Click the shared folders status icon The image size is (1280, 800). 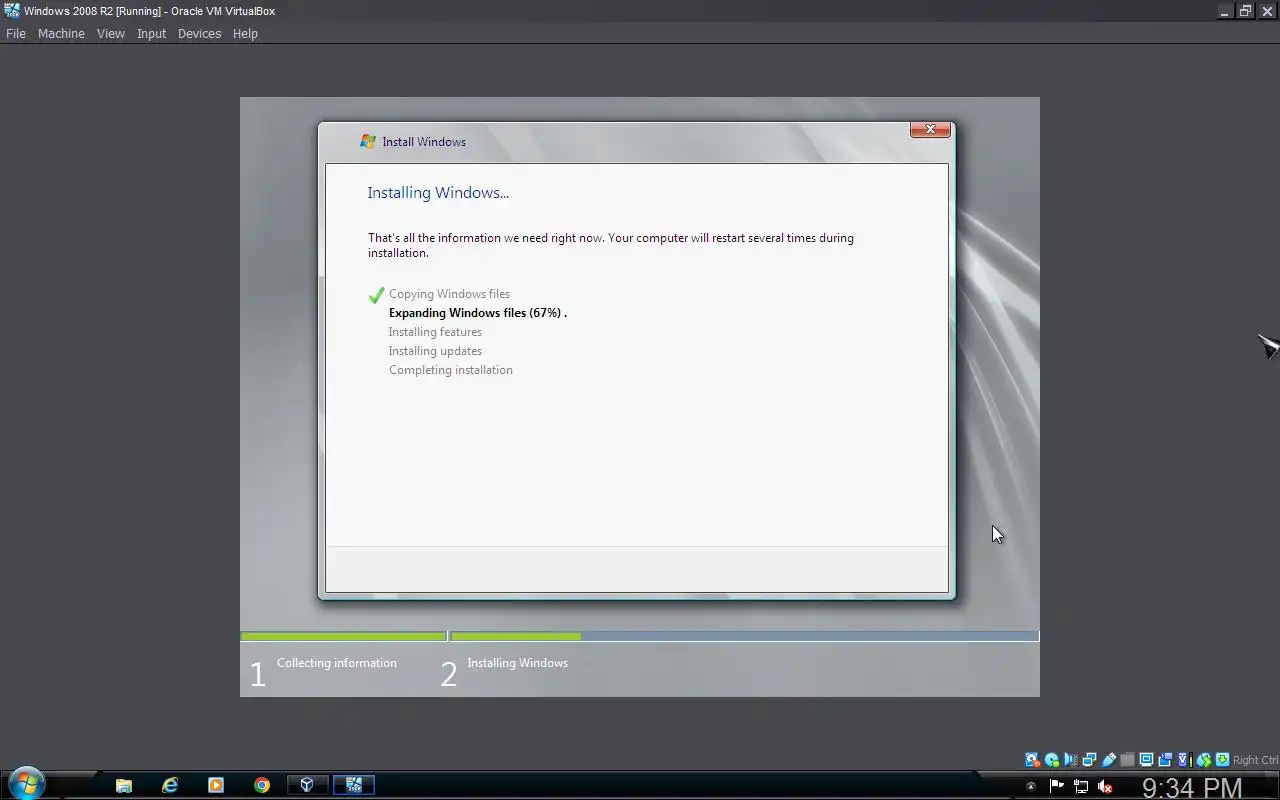click(1127, 760)
